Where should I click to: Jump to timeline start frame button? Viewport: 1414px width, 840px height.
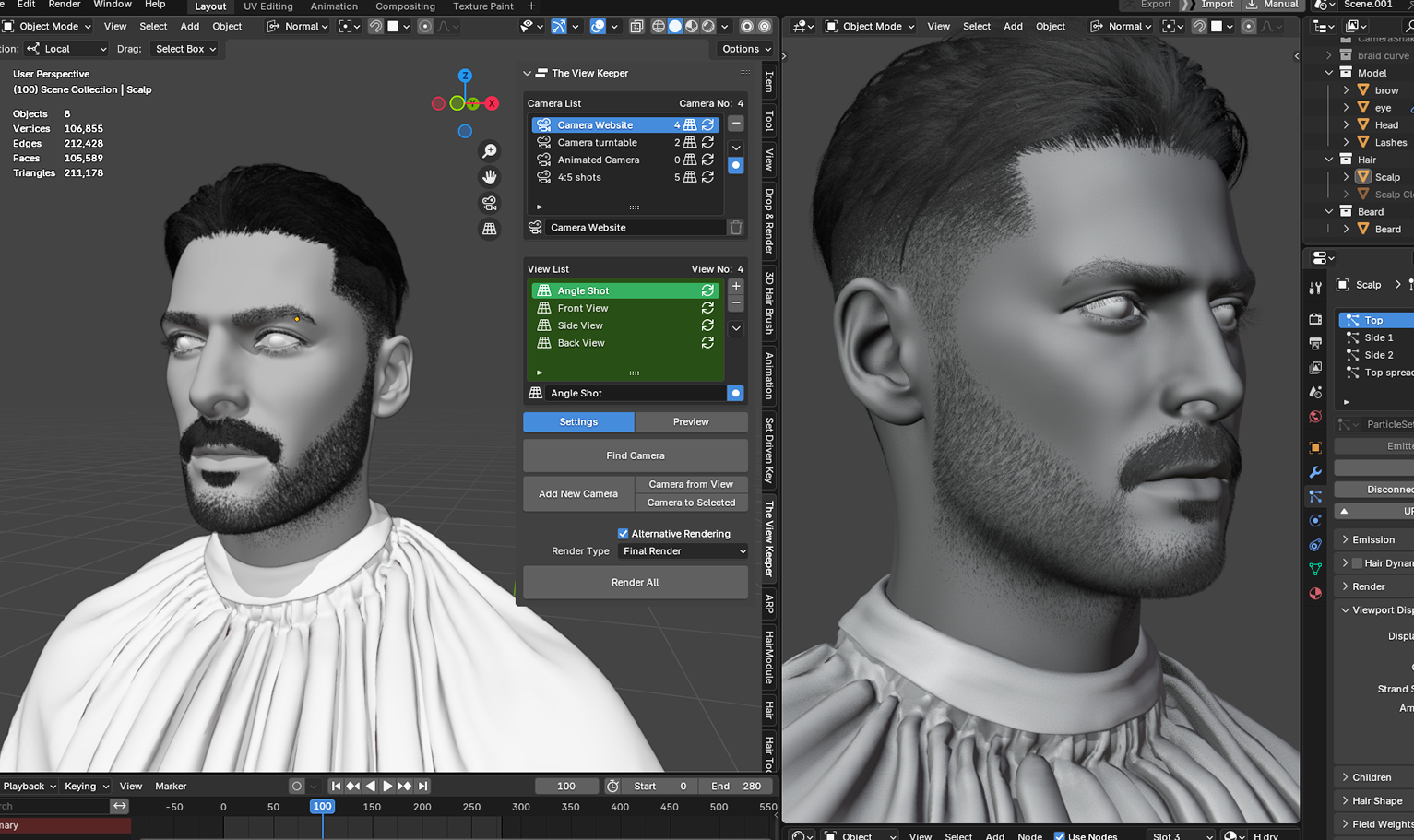(x=336, y=786)
